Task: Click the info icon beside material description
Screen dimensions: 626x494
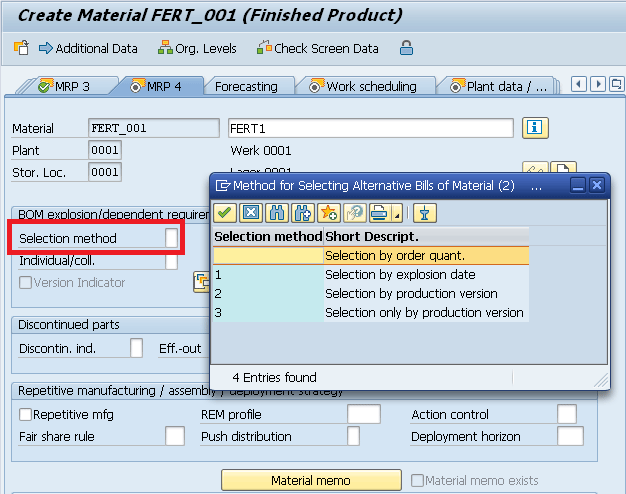Action: 537,127
